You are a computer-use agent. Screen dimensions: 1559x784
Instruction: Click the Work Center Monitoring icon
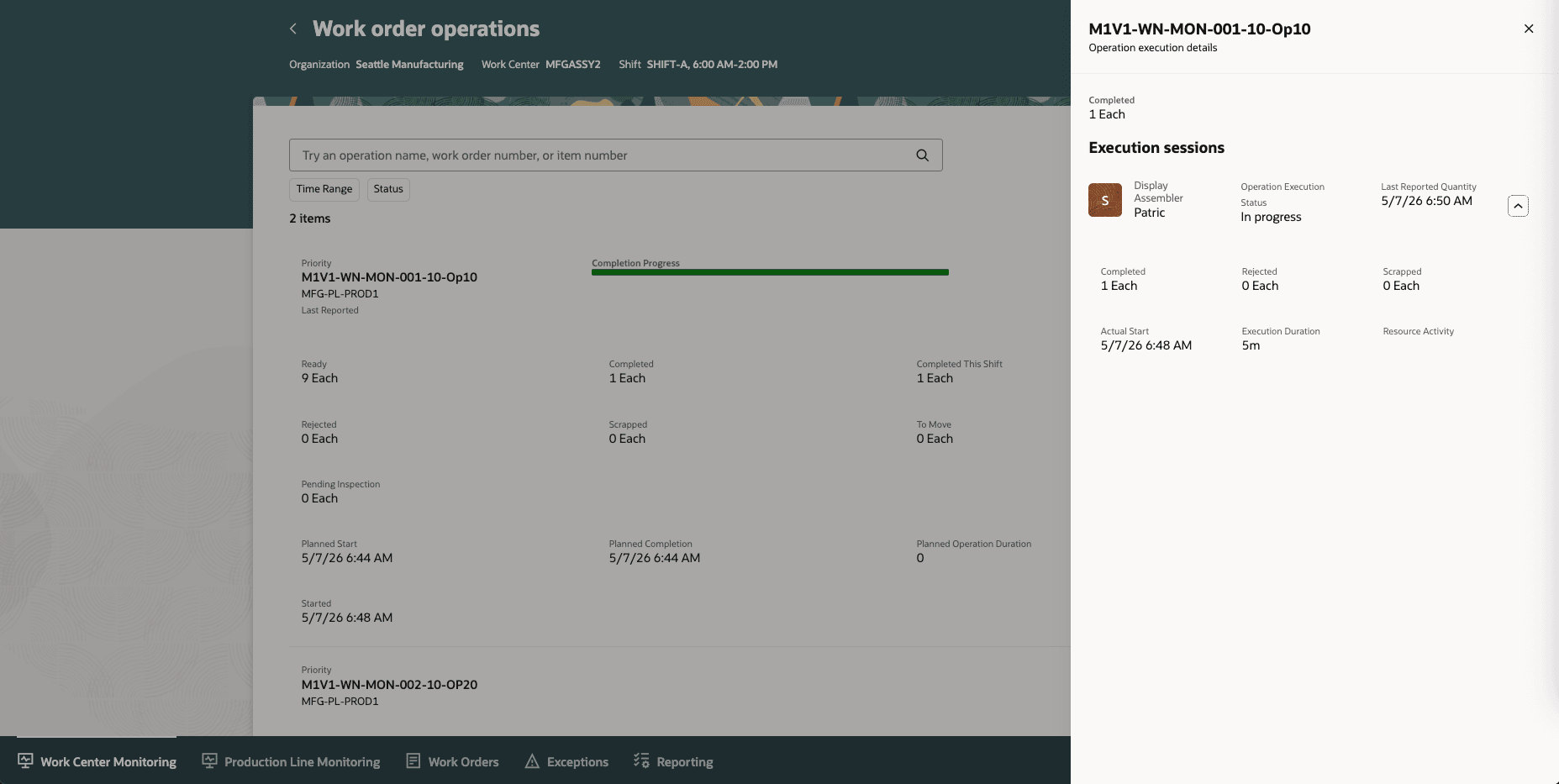(25, 760)
